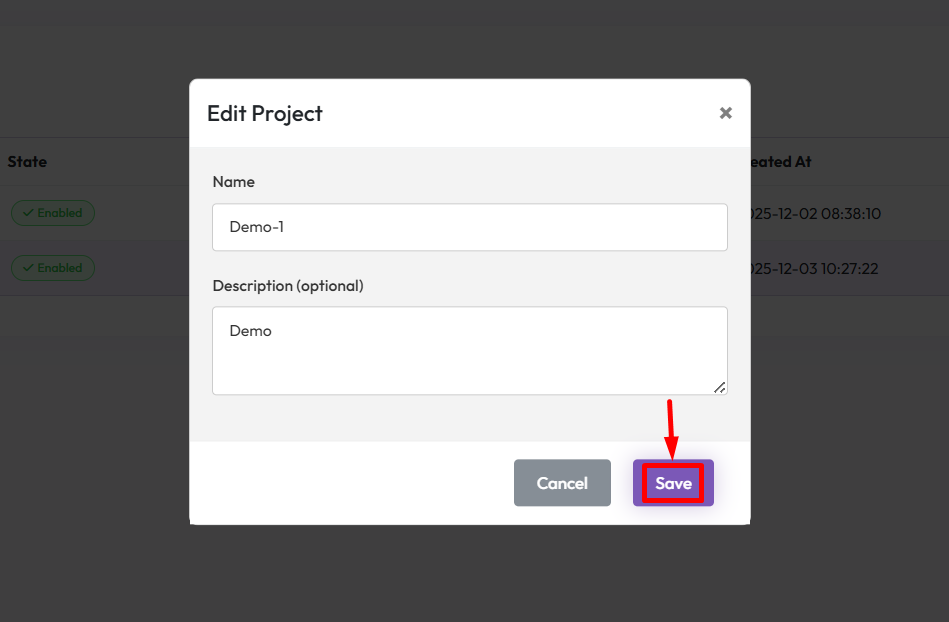Image resolution: width=949 pixels, height=622 pixels.
Task: Click the Description textarea resize handle
Action: (x=720, y=387)
